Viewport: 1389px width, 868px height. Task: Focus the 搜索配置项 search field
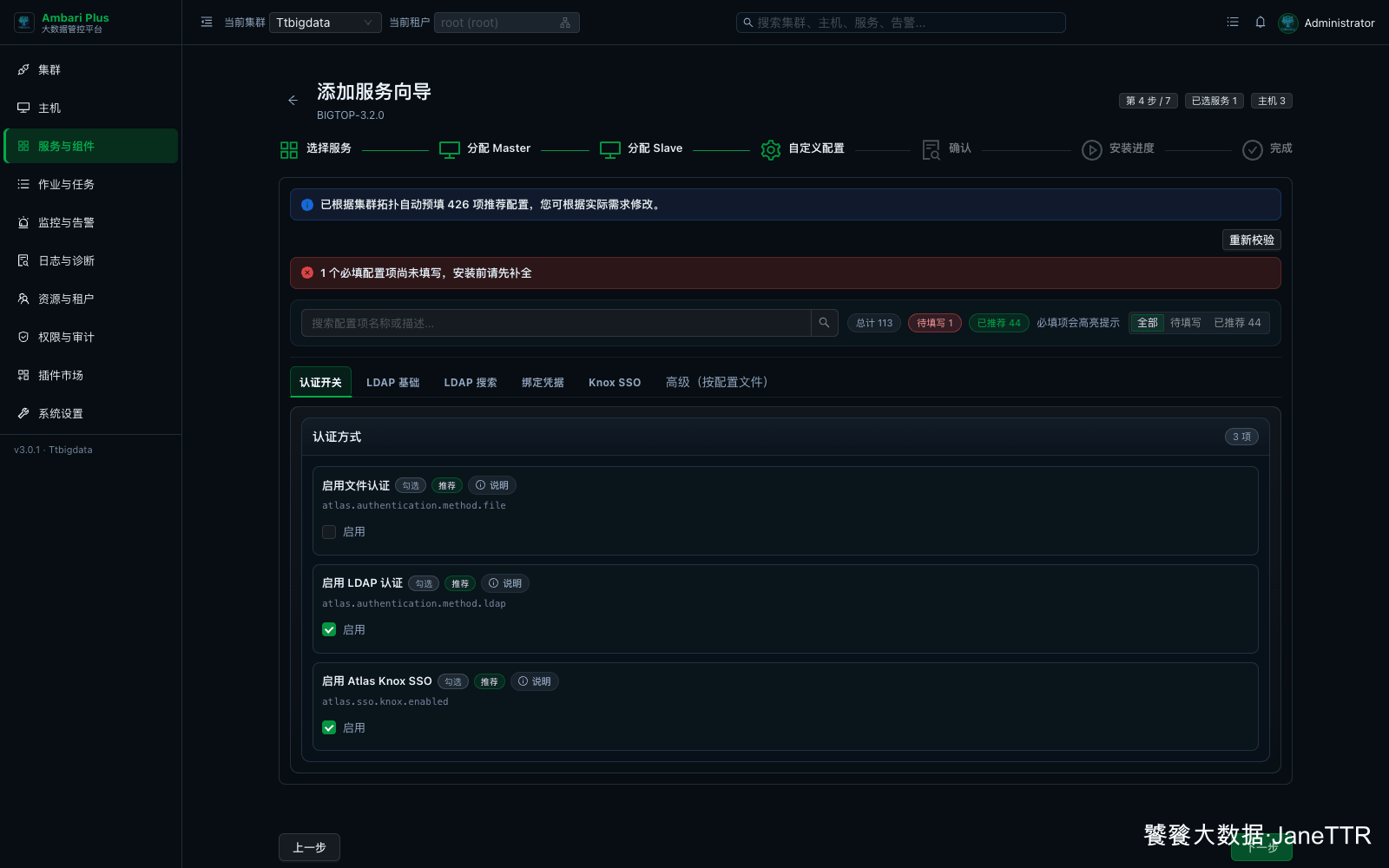[556, 323]
